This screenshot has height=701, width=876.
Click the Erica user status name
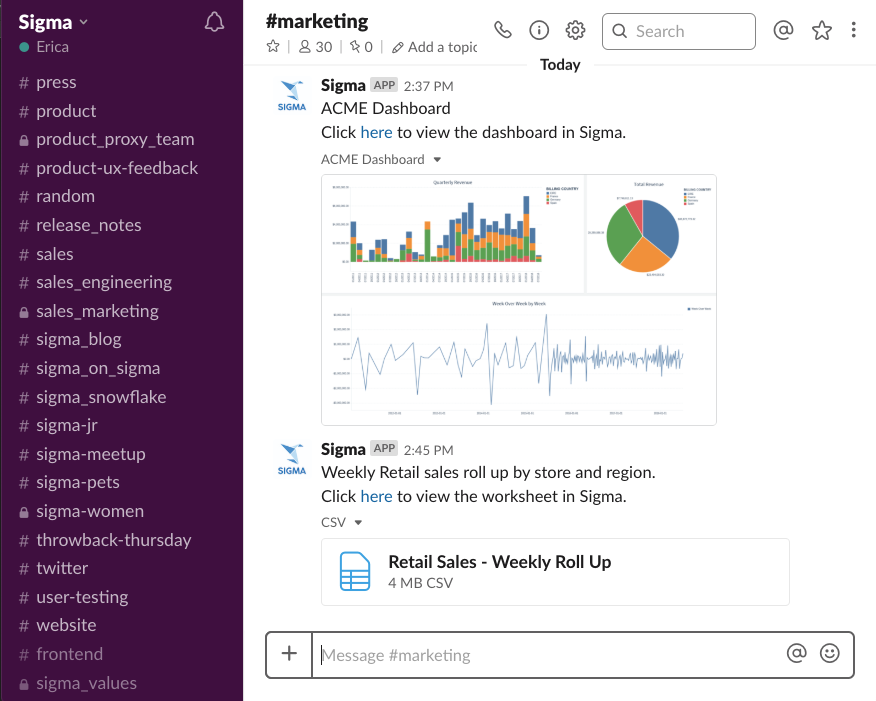point(53,47)
